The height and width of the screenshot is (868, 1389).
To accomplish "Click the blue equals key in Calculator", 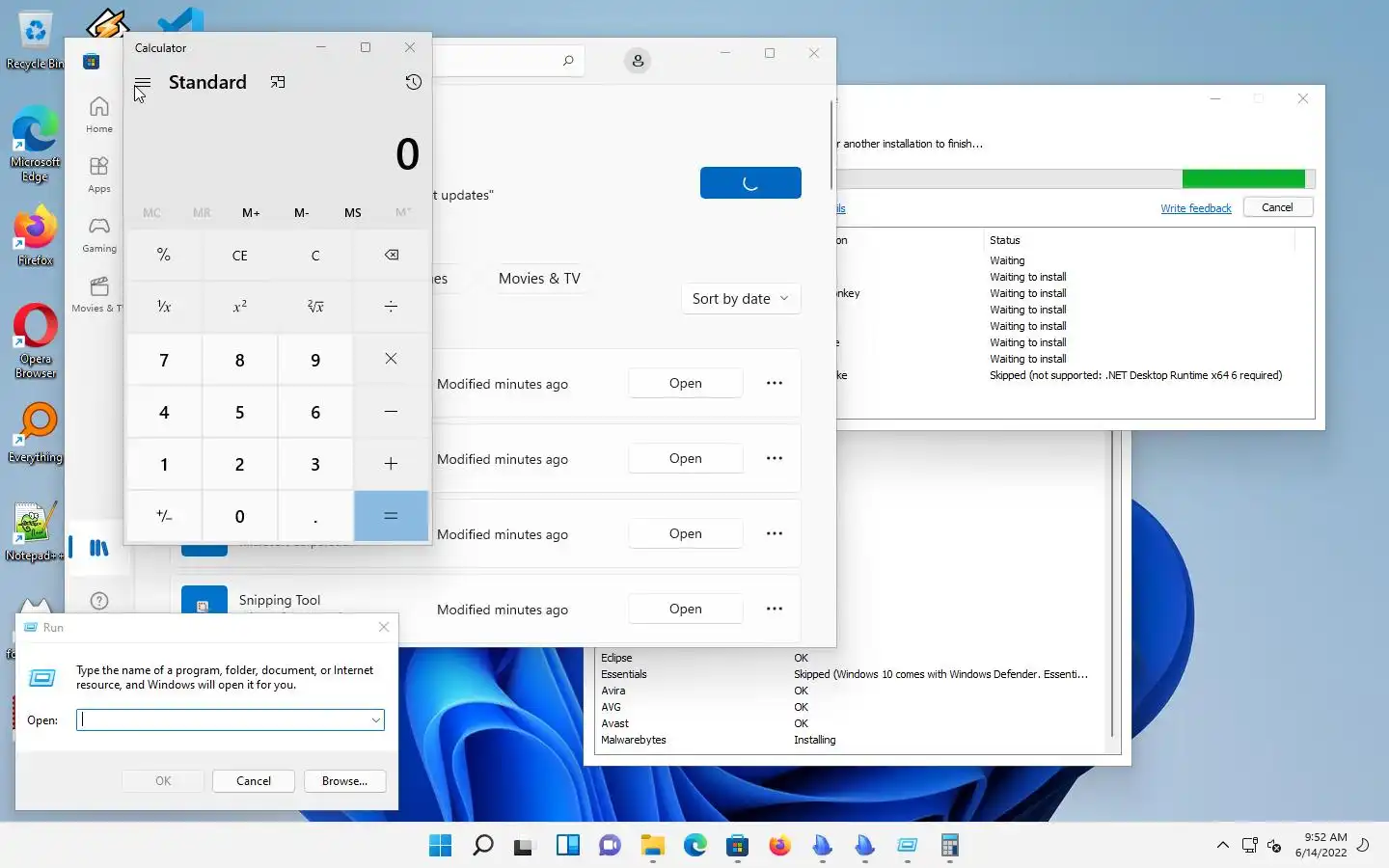I will [391, 516].
